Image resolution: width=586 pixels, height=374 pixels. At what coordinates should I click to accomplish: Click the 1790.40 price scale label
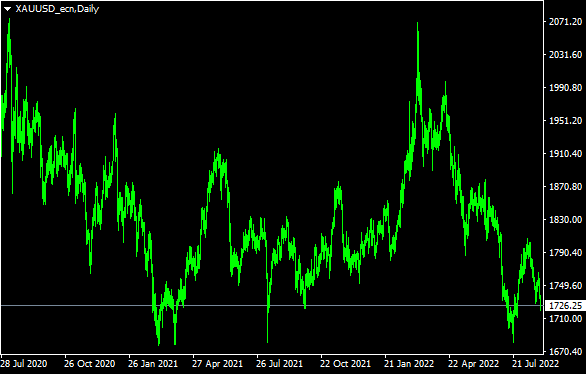point(565,253)
